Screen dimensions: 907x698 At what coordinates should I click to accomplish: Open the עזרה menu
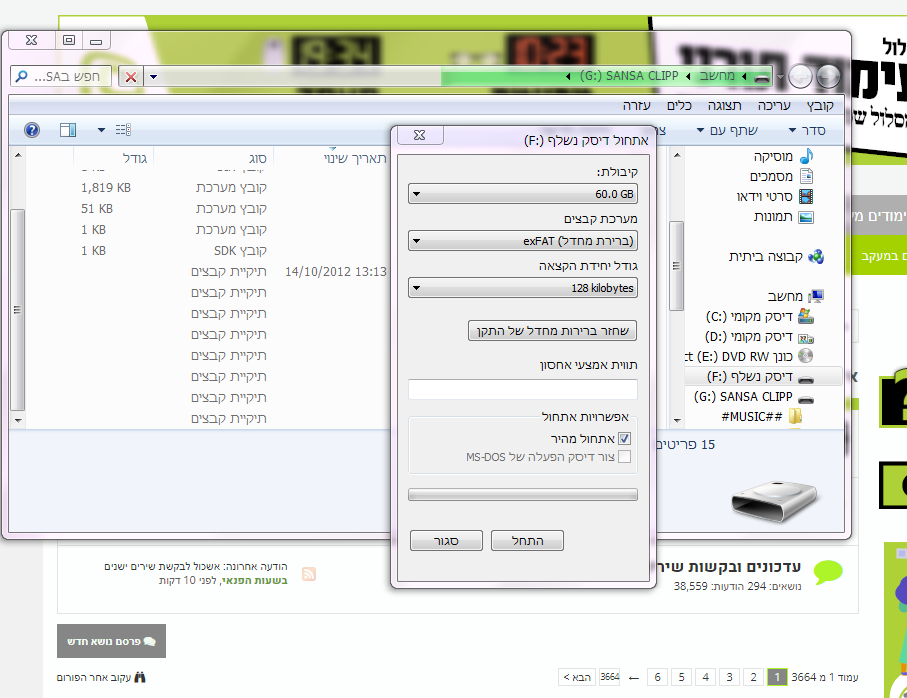[x=636, y=105]
